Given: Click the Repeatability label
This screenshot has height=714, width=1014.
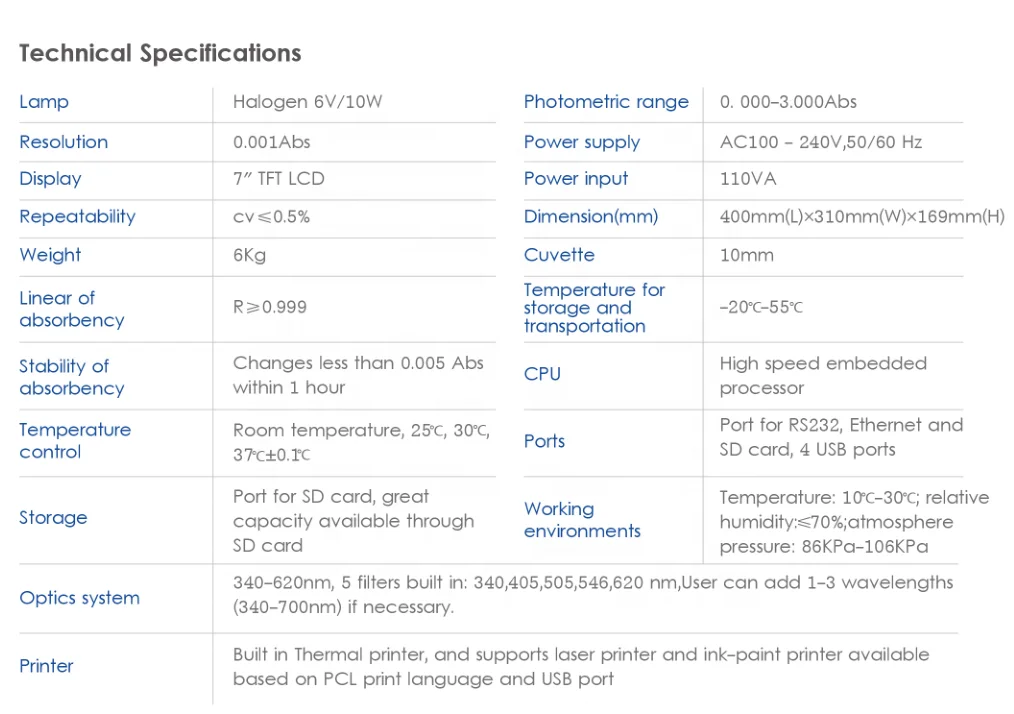Looking at the screenshot, I should 78,217.
